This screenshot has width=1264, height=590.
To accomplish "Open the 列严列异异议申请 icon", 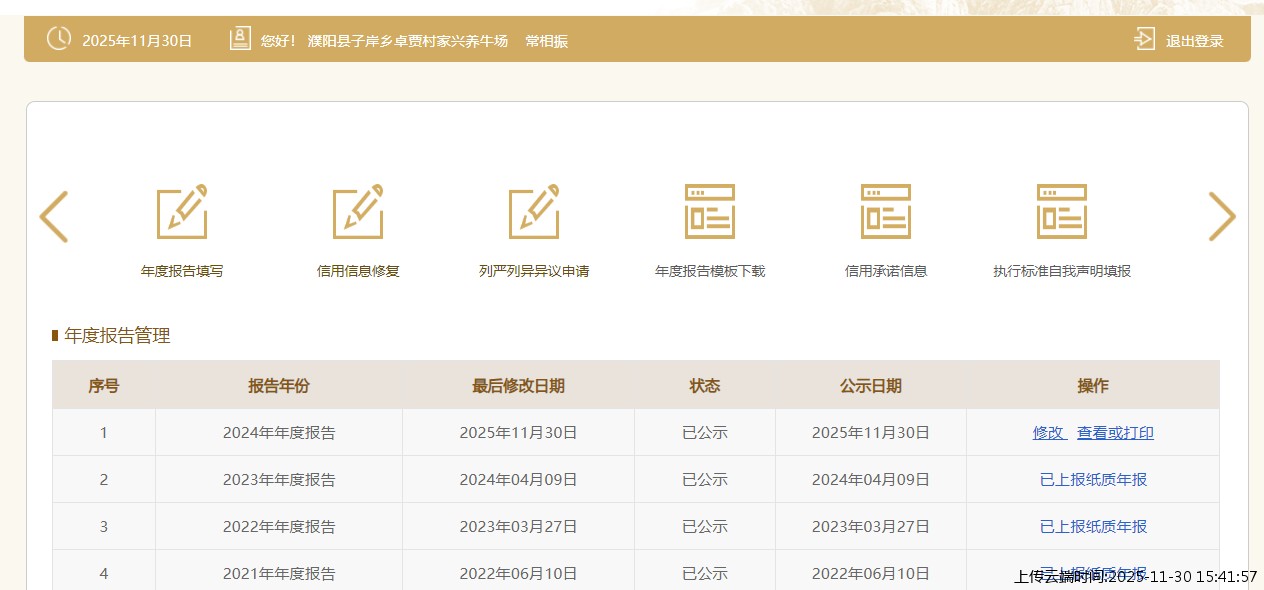I will pos(534,212).
